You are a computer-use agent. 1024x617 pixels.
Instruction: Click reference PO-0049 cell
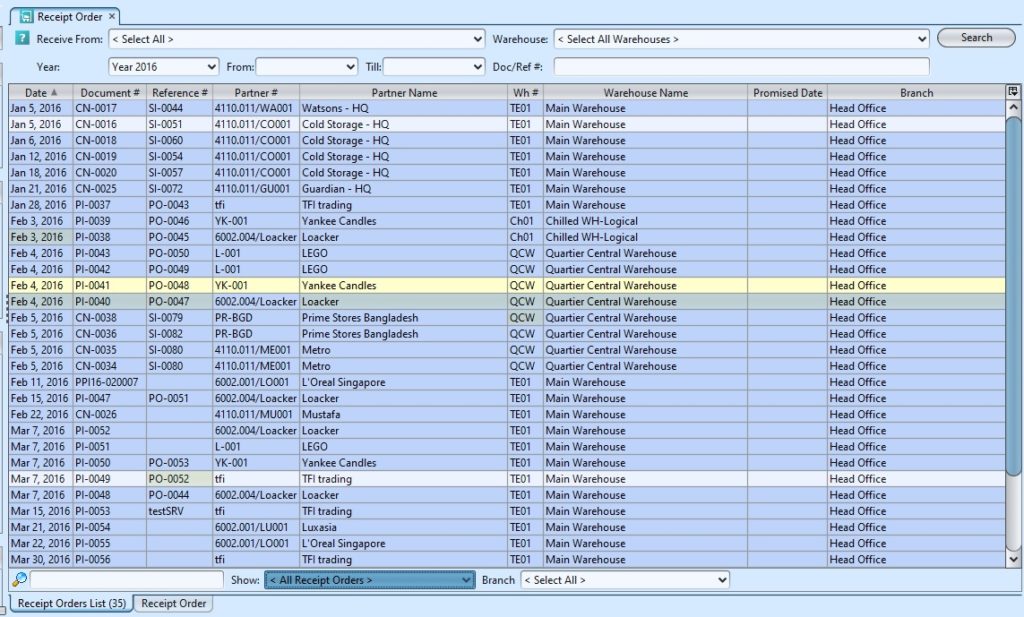click(180, 269)
